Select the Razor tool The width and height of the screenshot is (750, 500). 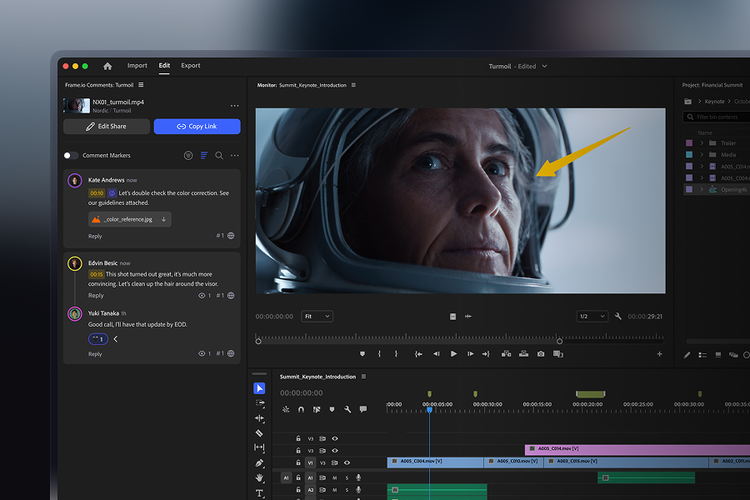point(260,433)
